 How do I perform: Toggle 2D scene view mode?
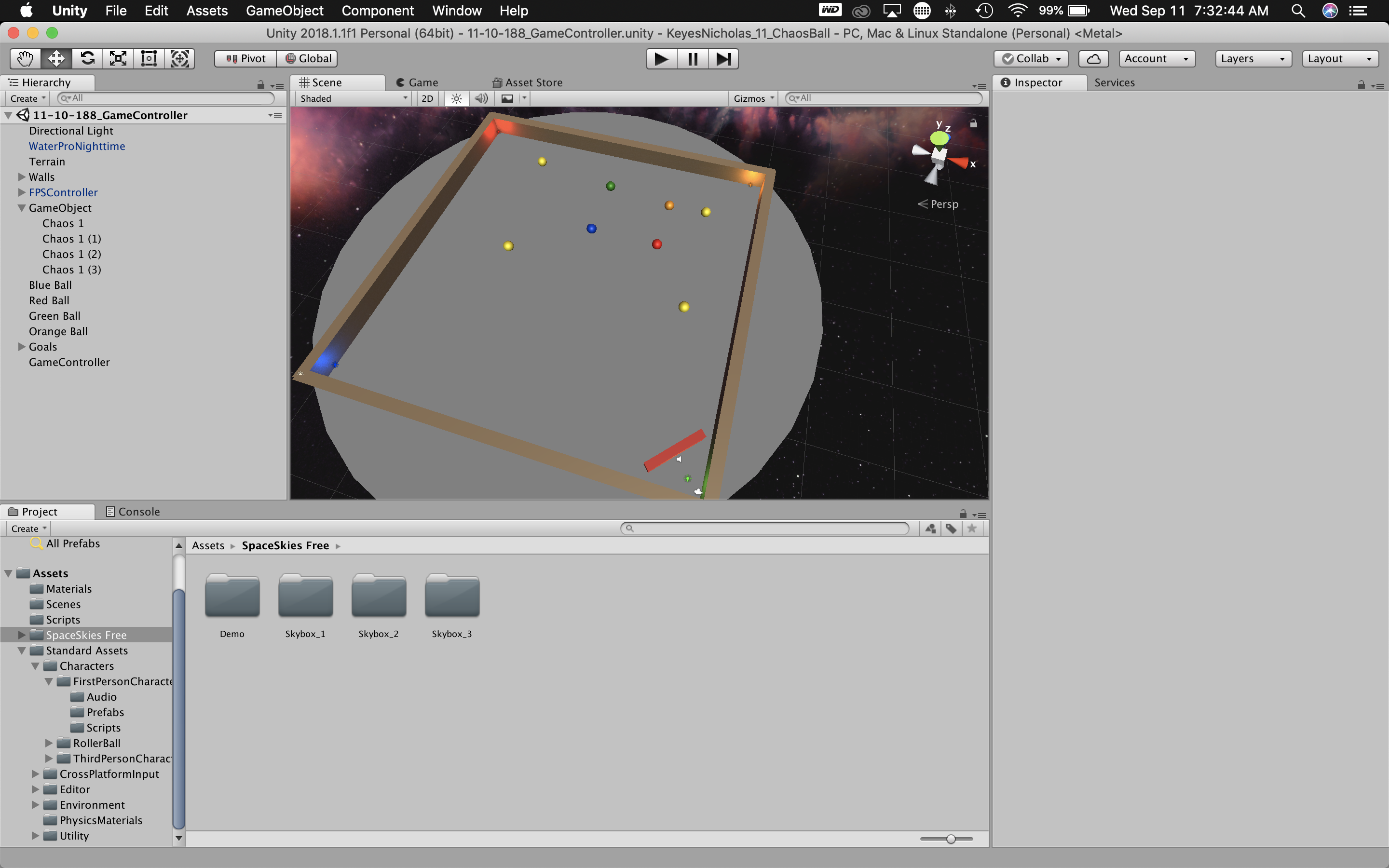pos(426,98)
